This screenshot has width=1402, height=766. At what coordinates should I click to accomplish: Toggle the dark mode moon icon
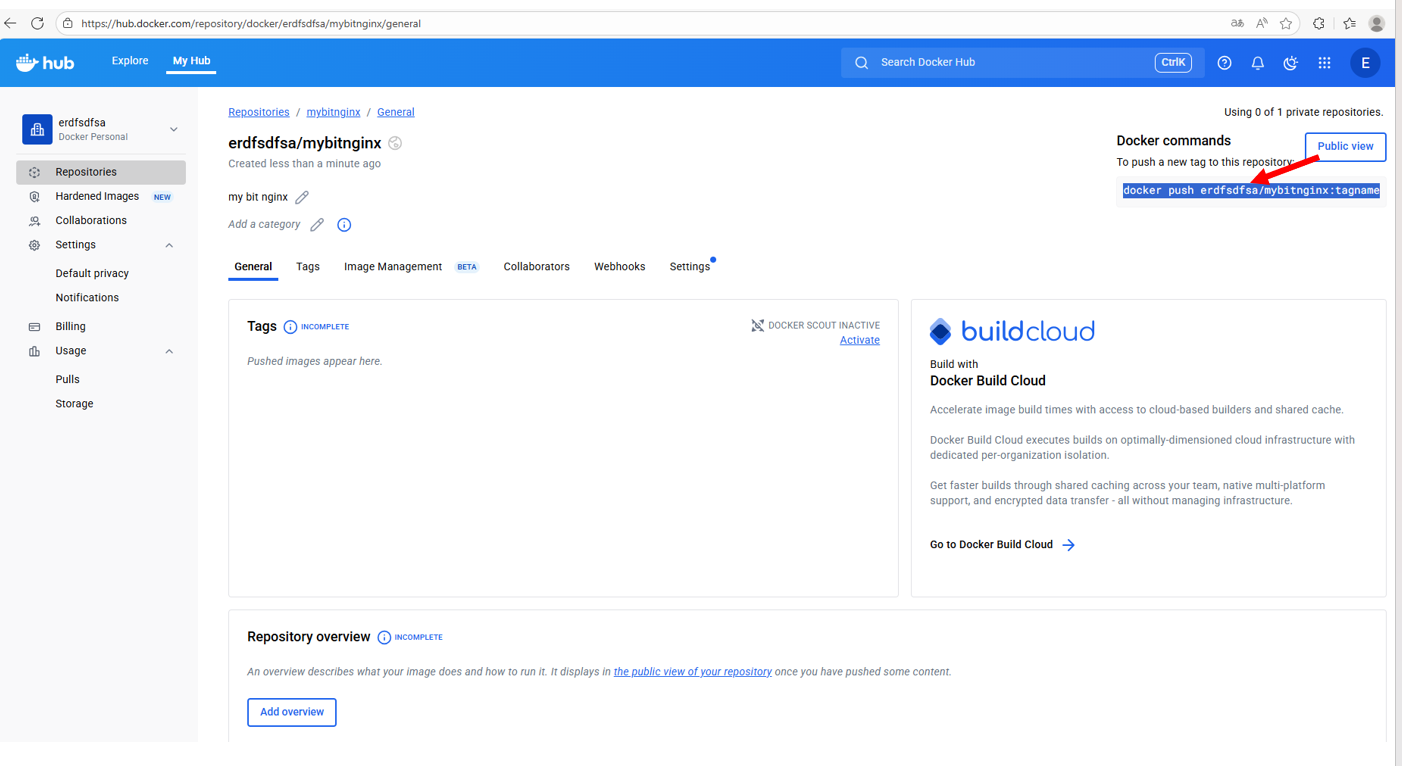1291,63
